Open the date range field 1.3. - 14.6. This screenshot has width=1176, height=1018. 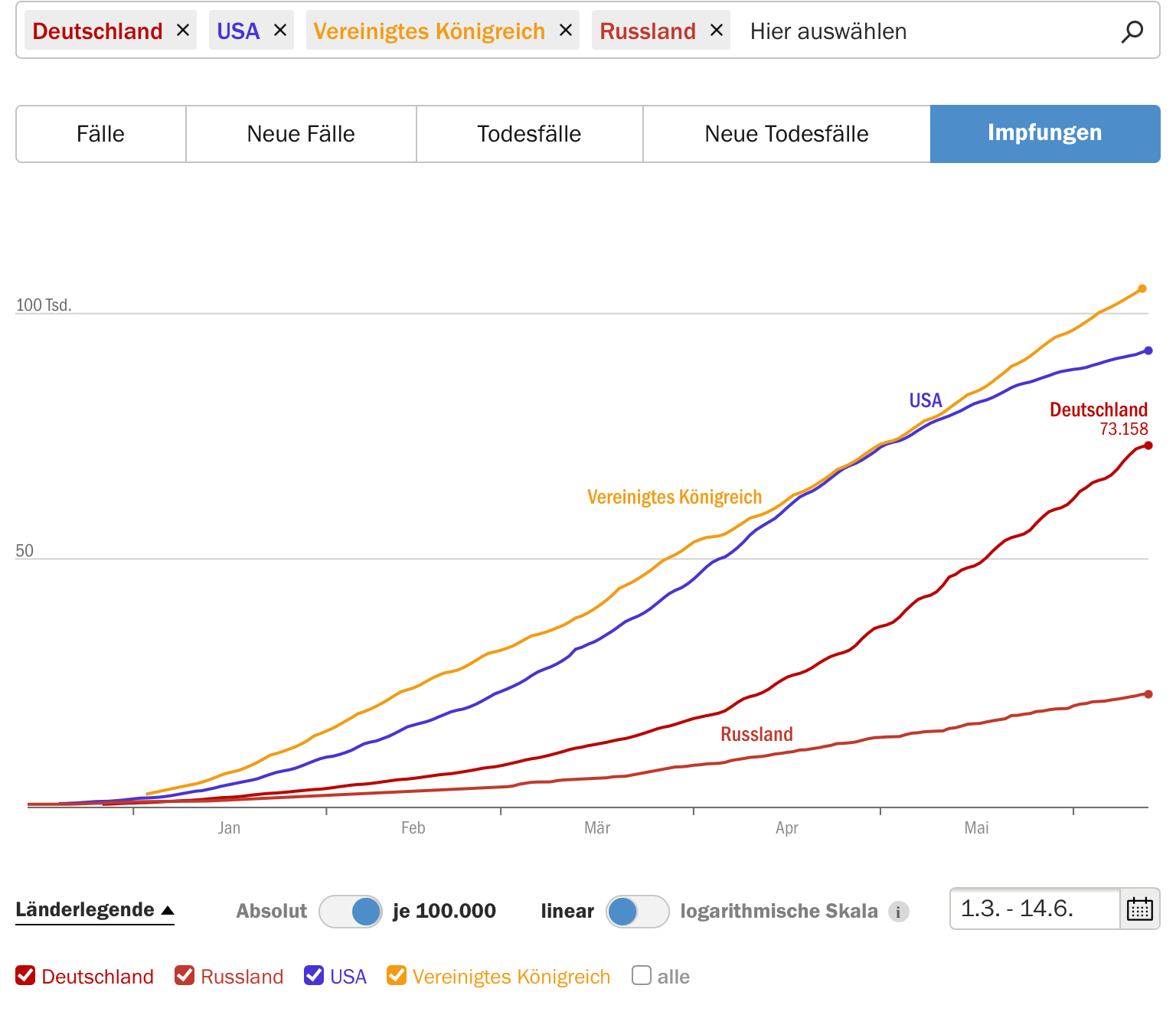click(1034, 909)
